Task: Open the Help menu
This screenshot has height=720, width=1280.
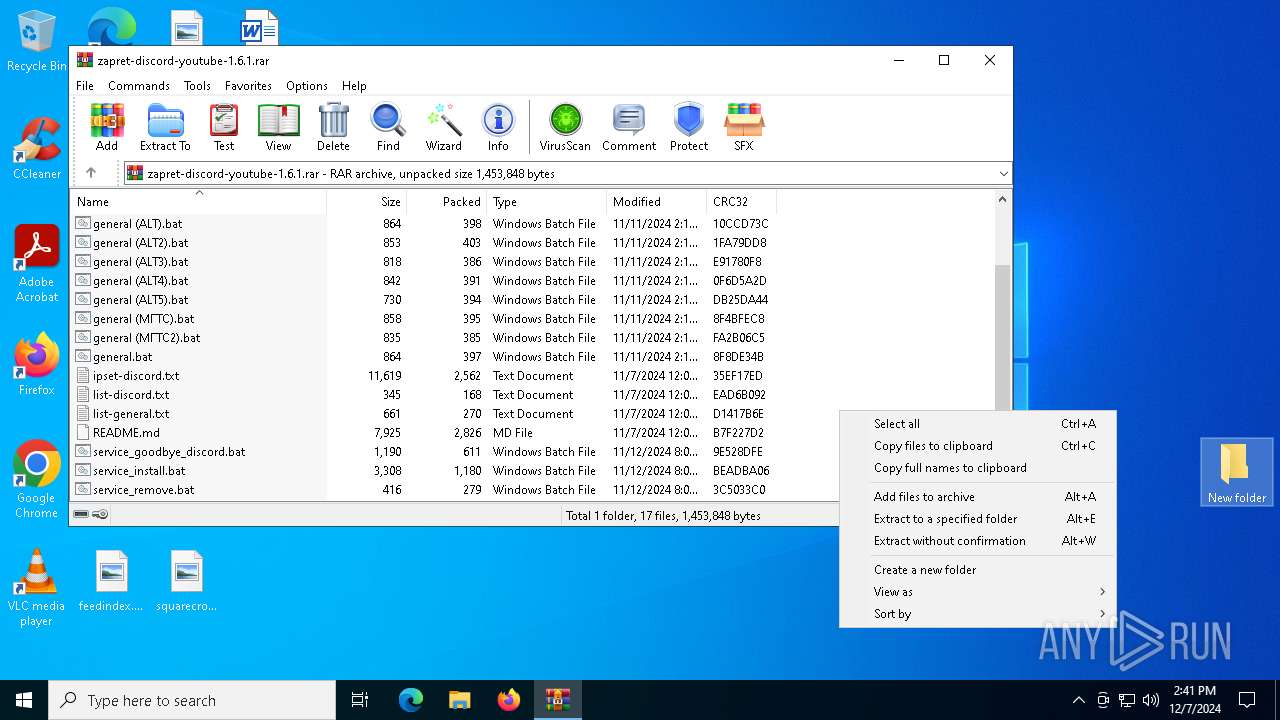Action: click(354, 86)
